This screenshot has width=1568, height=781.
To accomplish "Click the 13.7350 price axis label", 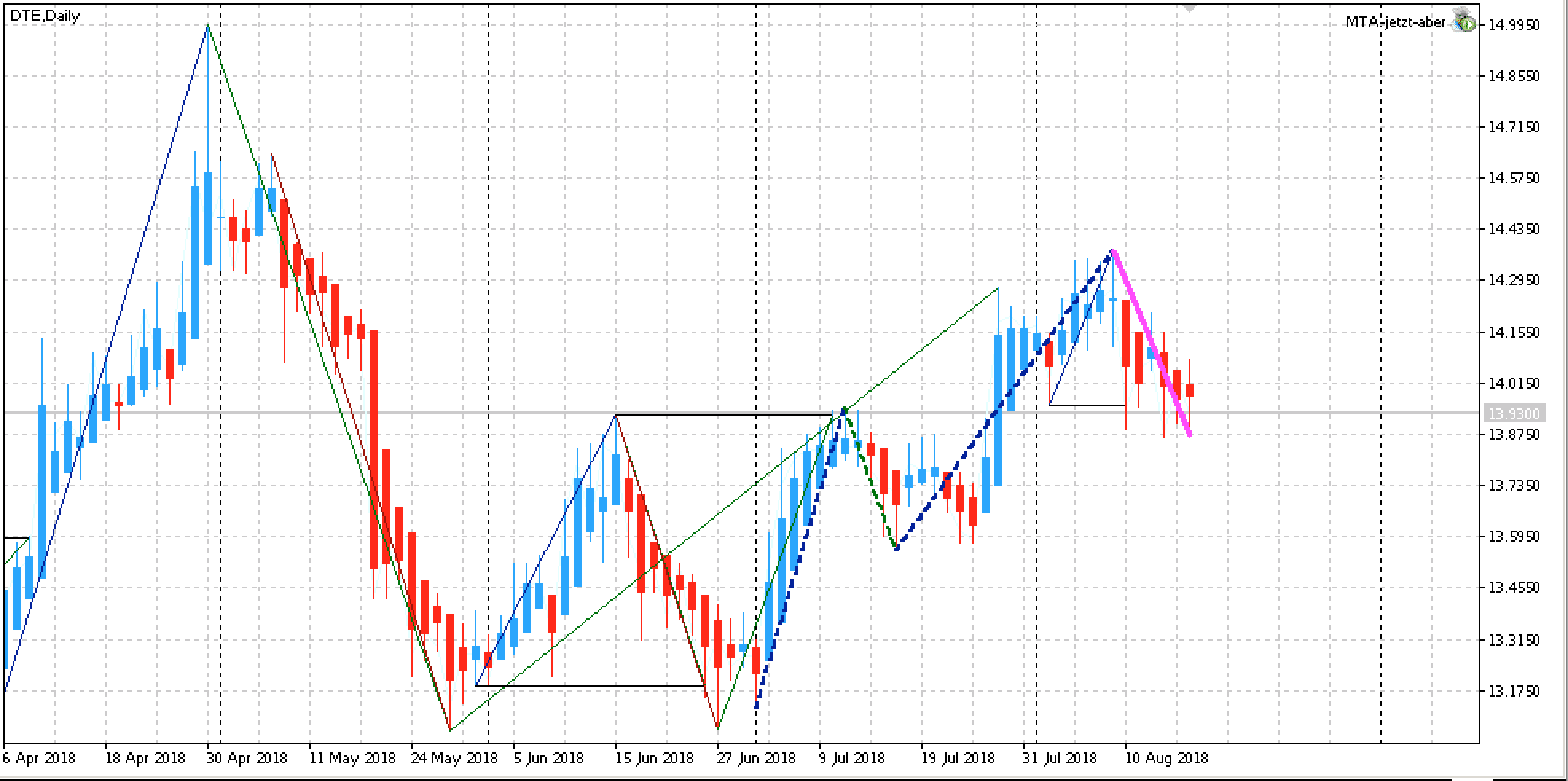I will coord(1514,485).
